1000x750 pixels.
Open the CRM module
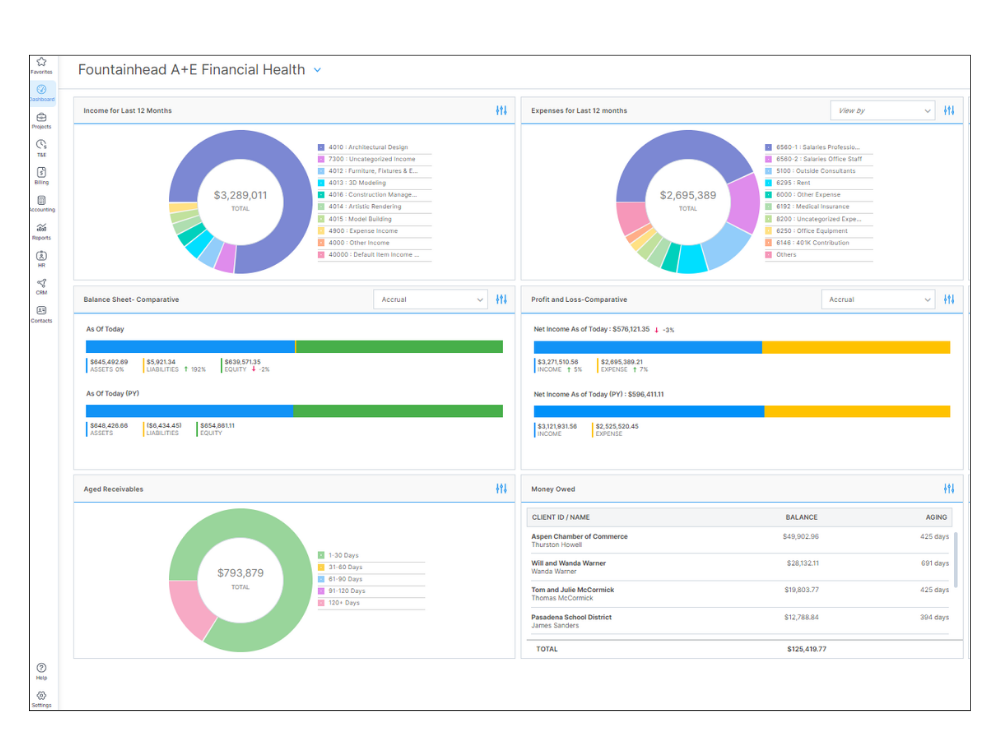41,286
